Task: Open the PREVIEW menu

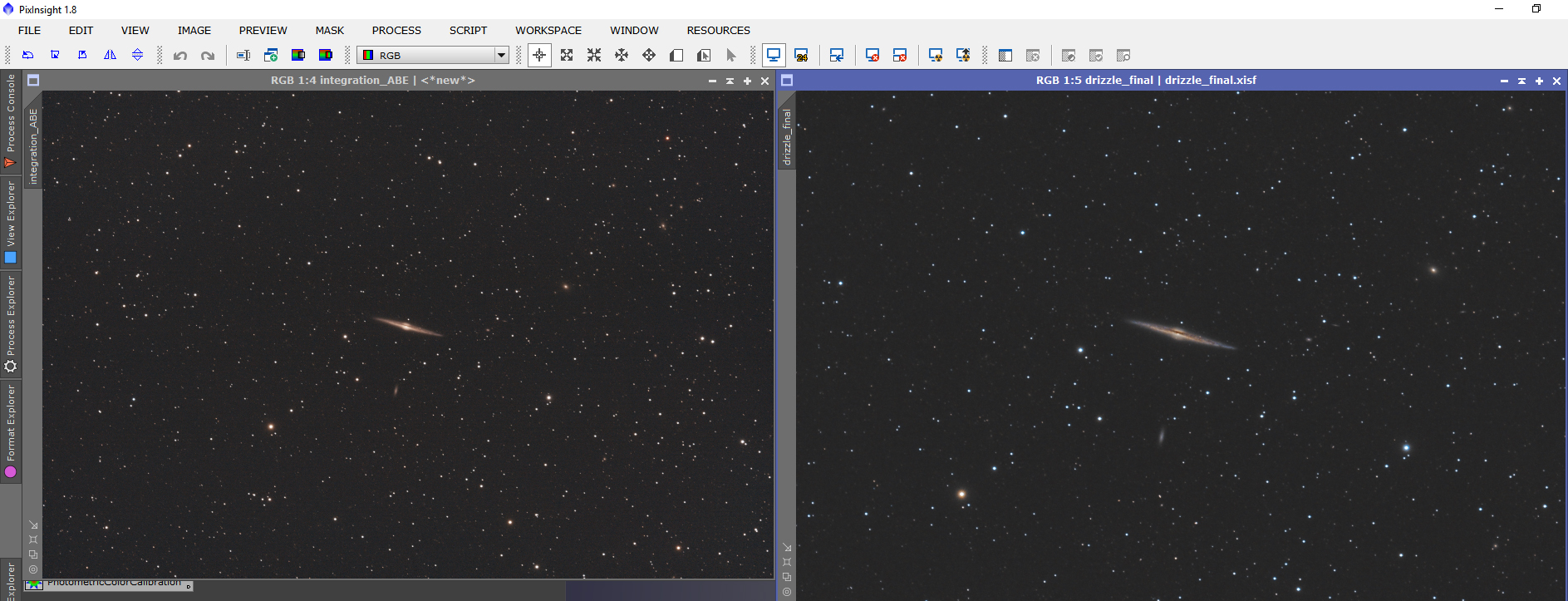Action: click(263, 30)
